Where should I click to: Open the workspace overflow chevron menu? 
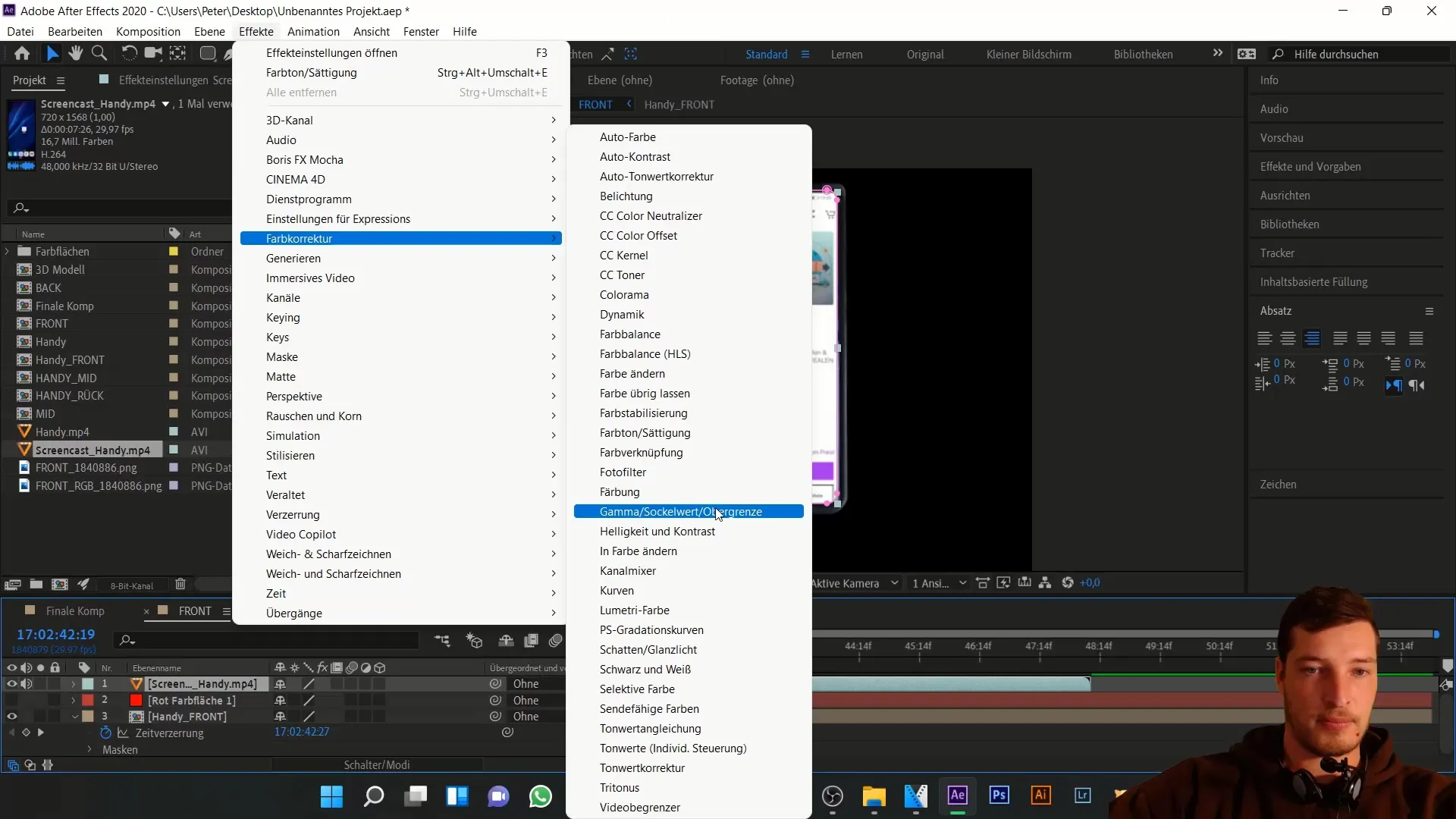(1217, 53)
